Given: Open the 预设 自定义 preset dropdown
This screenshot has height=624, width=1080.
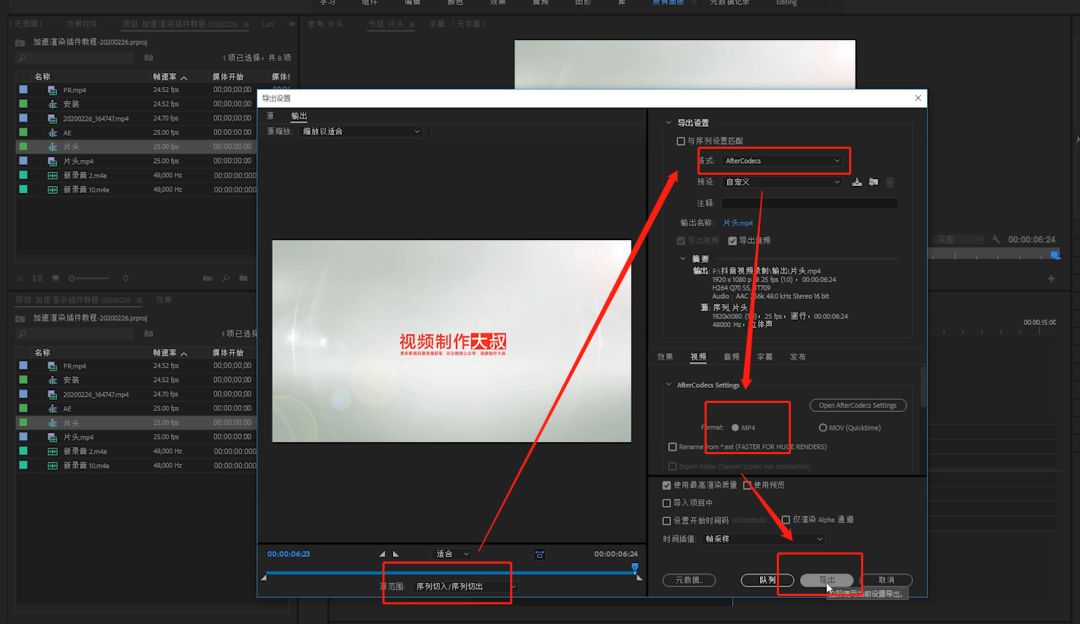Looking at the screenshot, I should tap(783, 182).
